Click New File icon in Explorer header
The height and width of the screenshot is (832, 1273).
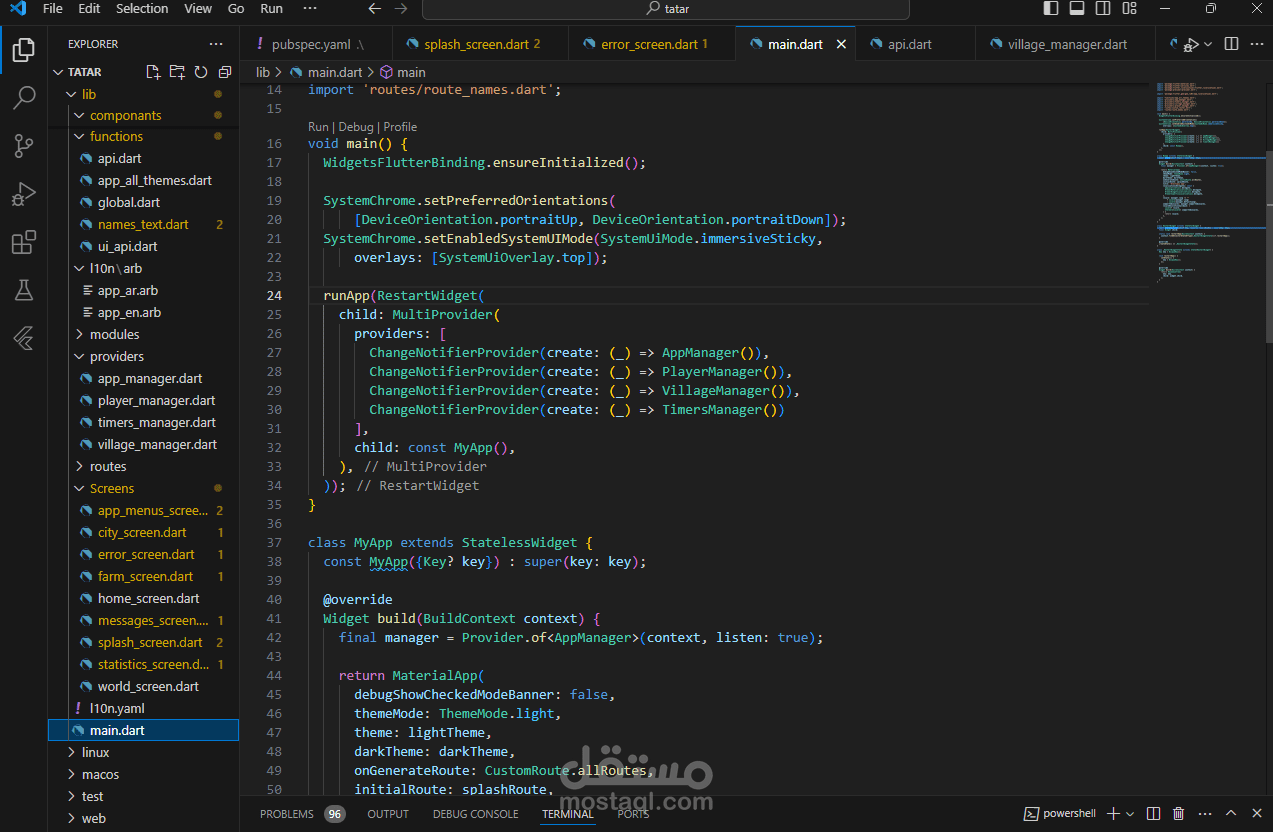click(153, 72)
